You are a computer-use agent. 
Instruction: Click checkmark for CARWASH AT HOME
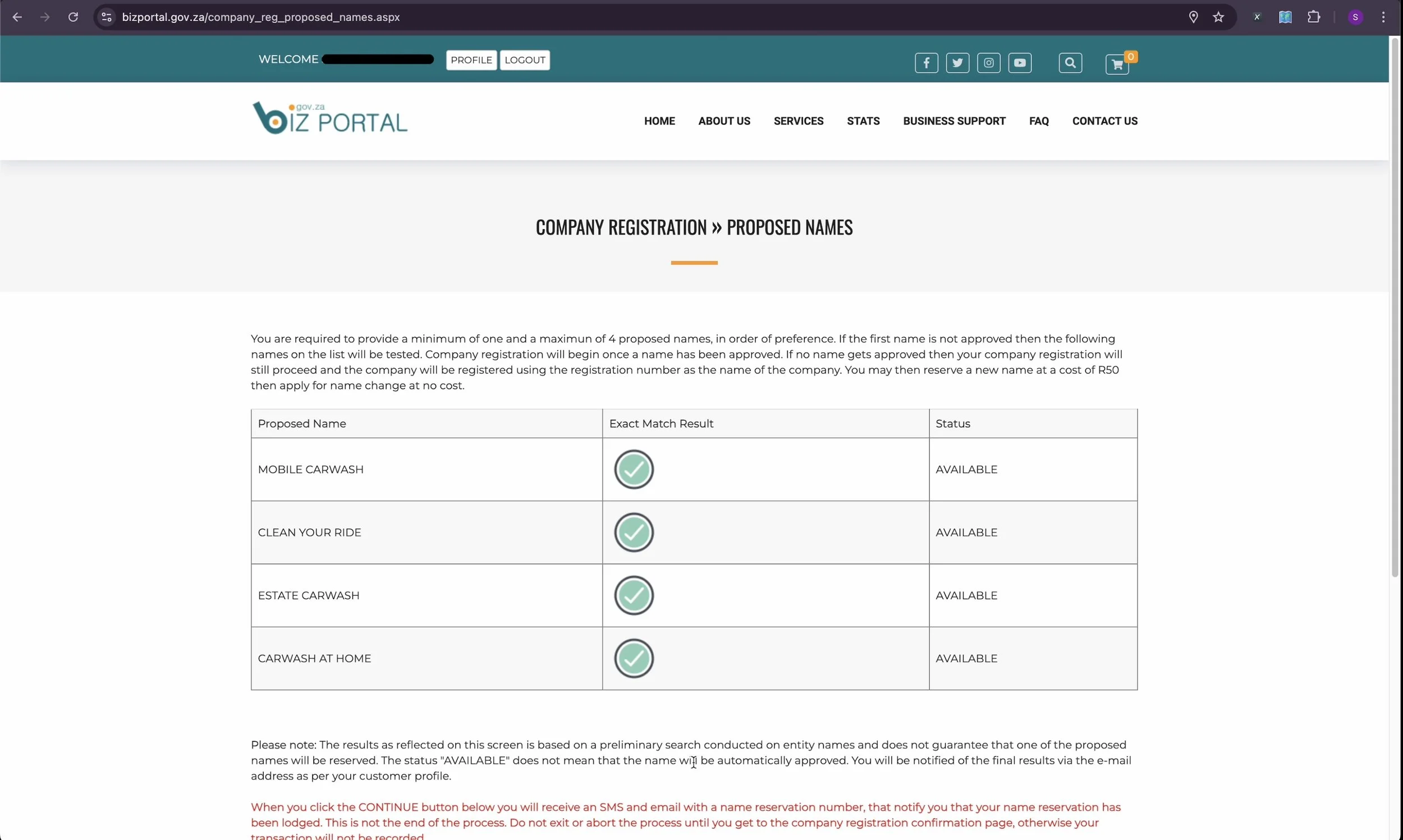[633, 658]
